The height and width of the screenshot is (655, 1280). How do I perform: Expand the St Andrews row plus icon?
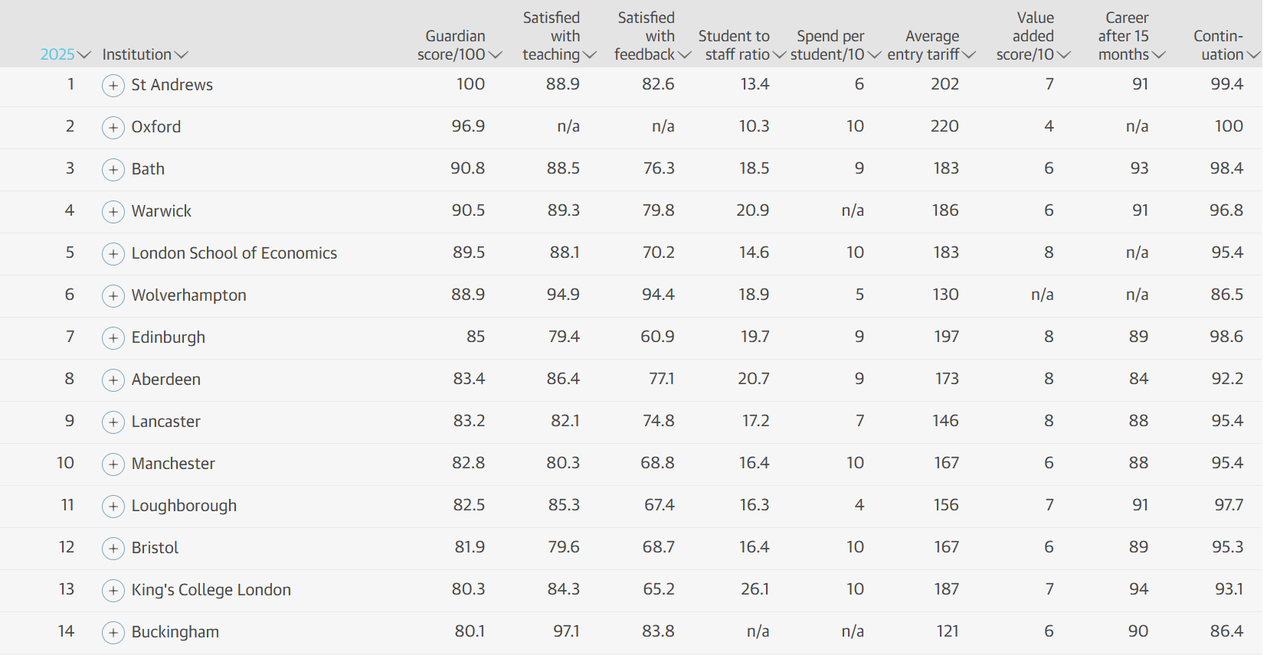click(113, 86)
